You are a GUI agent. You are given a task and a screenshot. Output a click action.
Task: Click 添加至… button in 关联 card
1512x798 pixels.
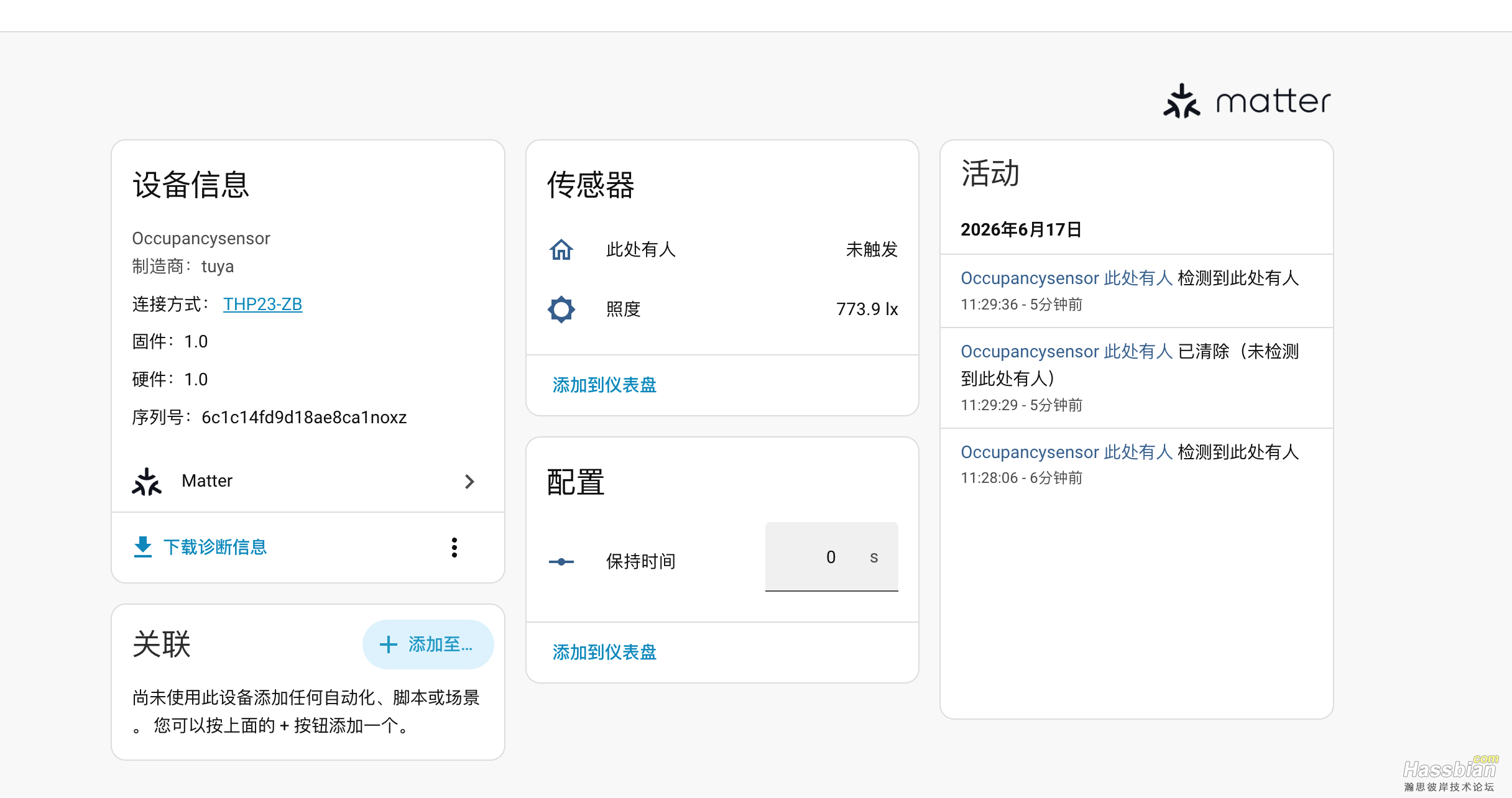click(x=428, y=644)
